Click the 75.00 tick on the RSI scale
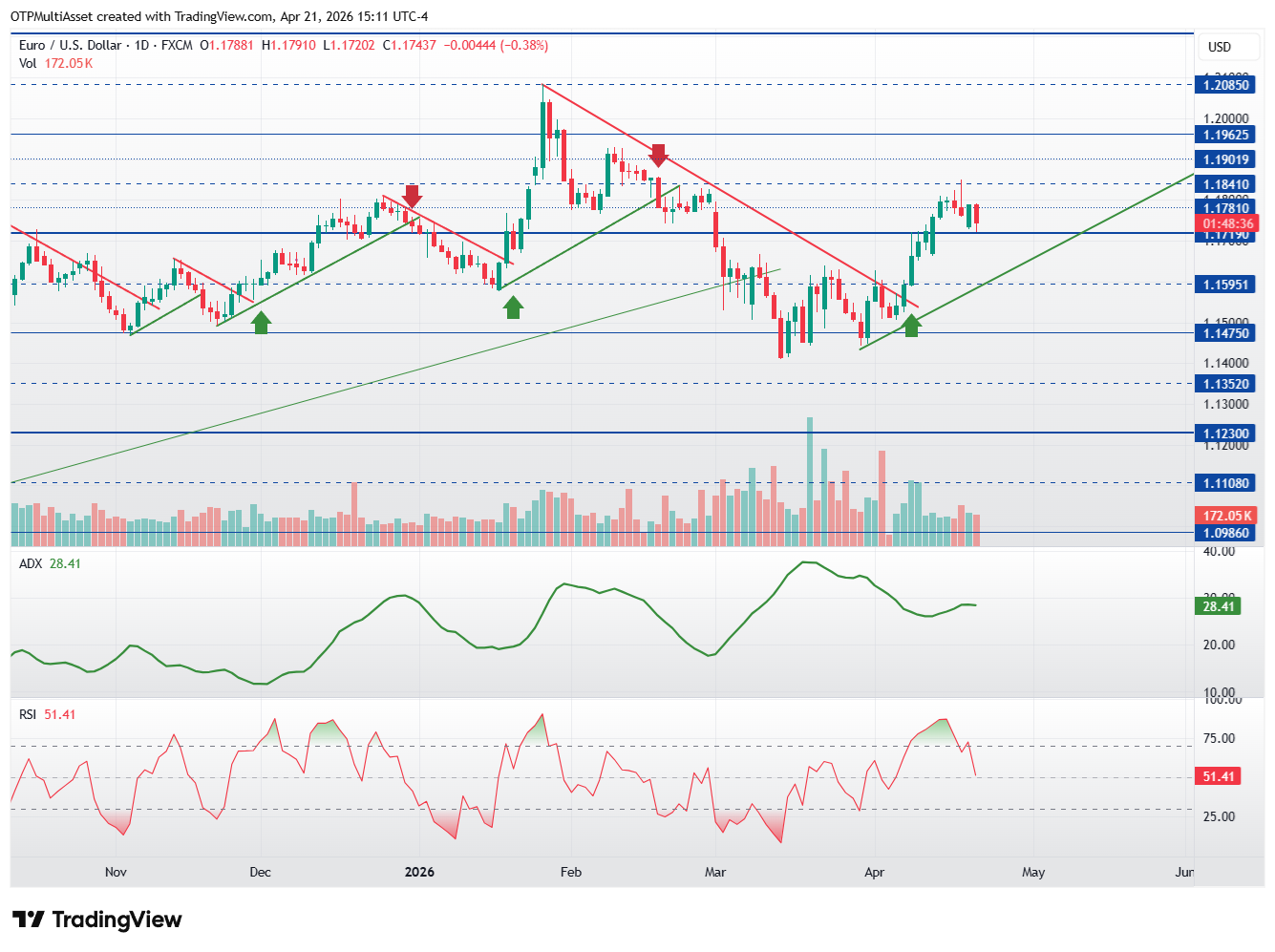Screen dimensions: 1275x952 point(1220,738)
